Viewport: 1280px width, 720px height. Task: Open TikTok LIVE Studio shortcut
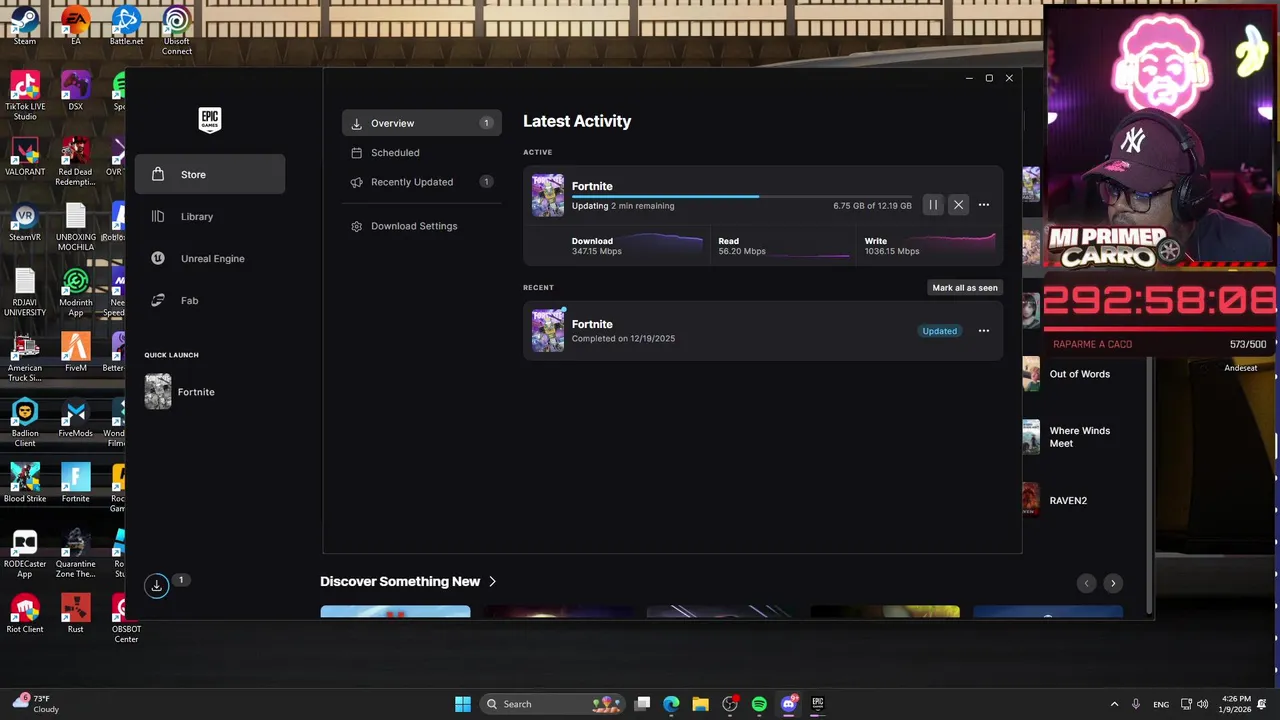25,96
